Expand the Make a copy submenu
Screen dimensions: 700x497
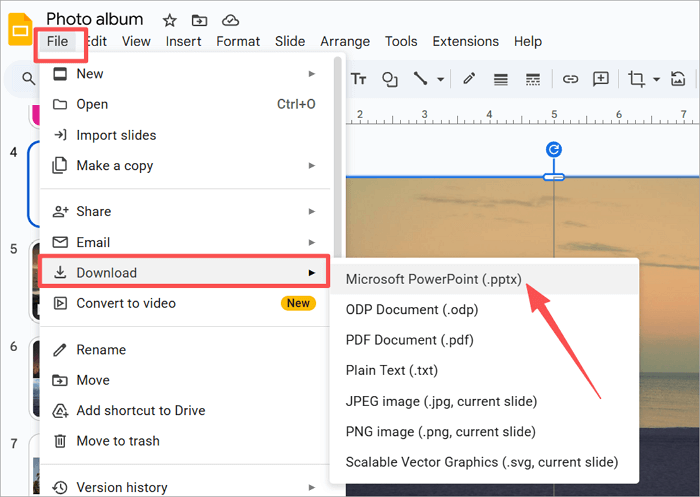click(185, 166)
